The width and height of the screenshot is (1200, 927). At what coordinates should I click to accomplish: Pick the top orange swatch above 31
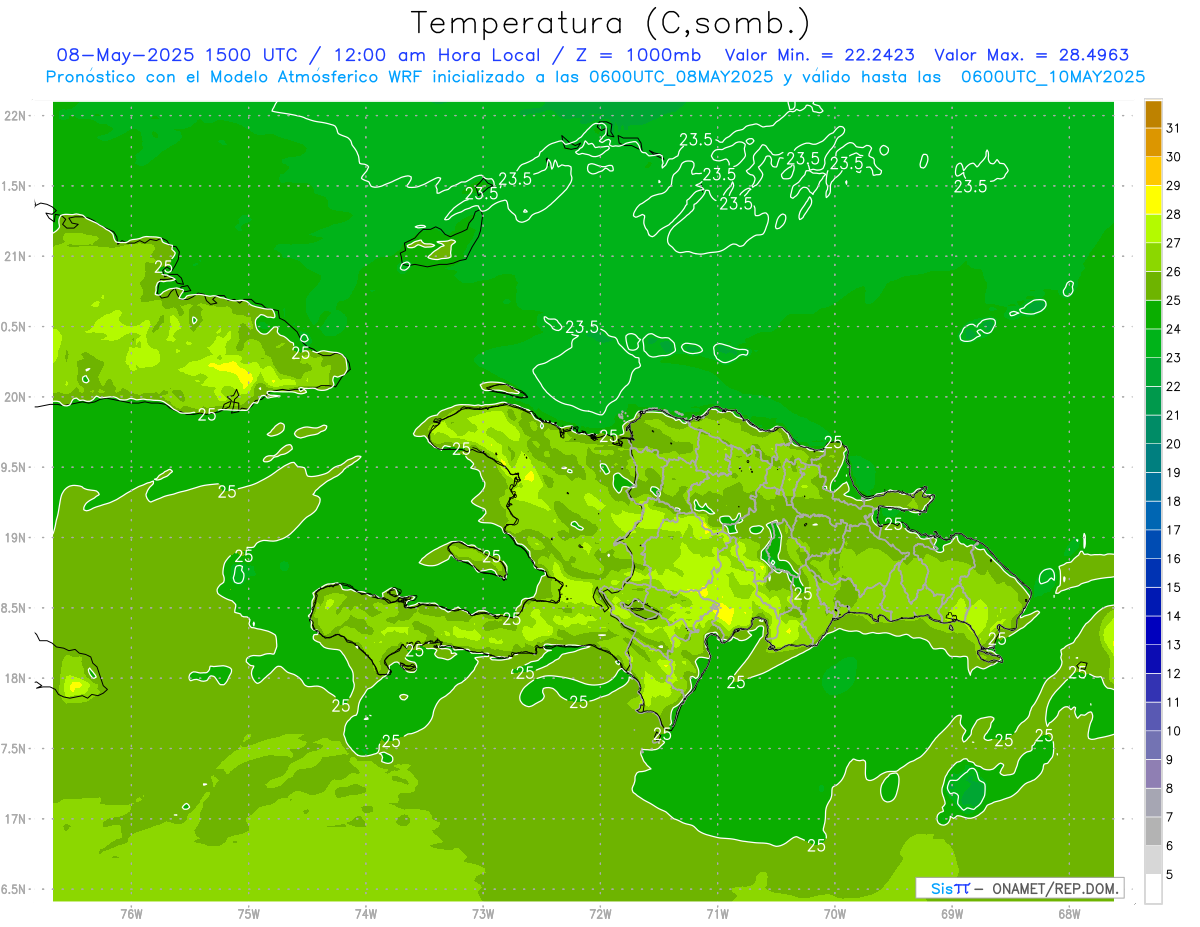click(x=1153, y=113)
